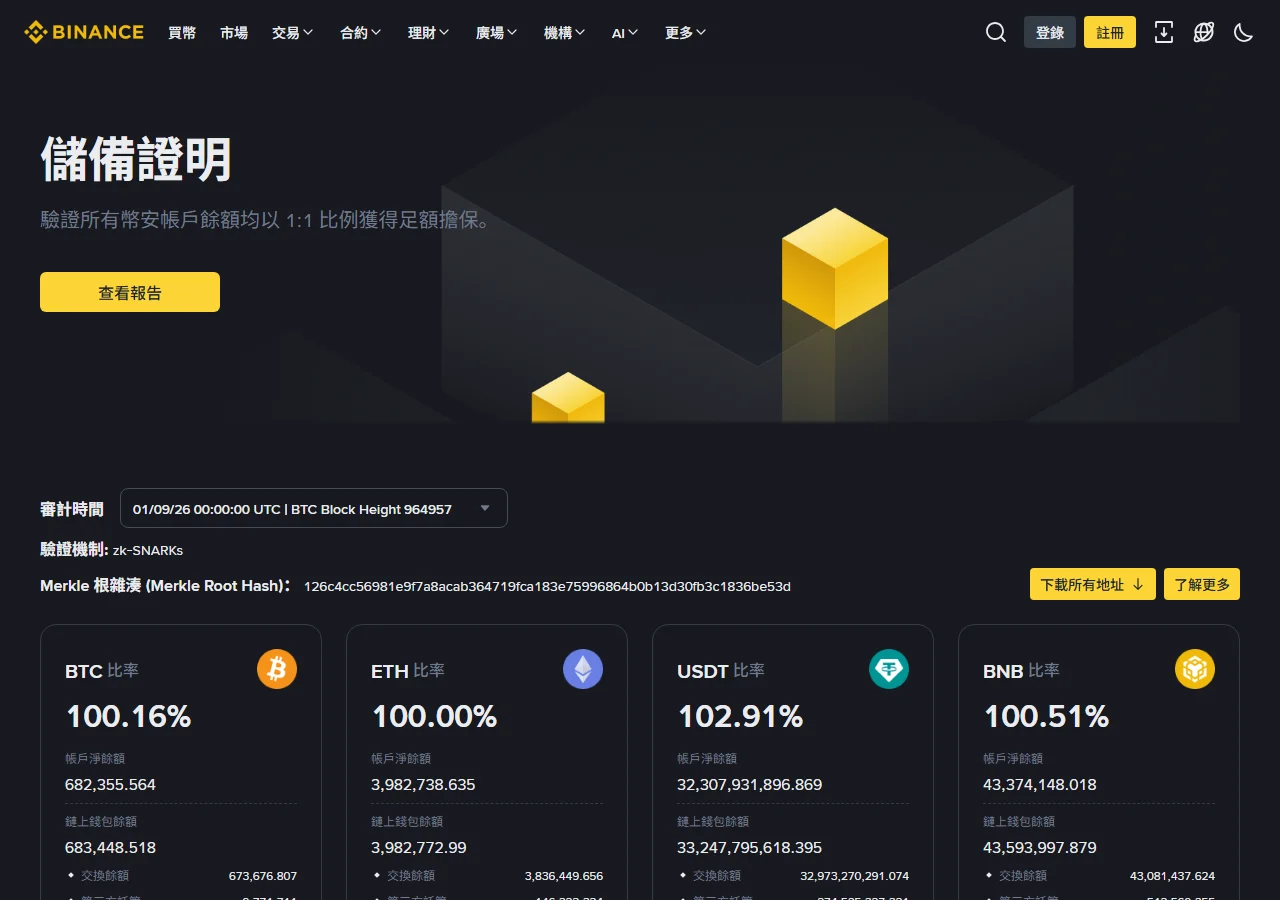Expand the 廣場 dropdown menu

497,32
